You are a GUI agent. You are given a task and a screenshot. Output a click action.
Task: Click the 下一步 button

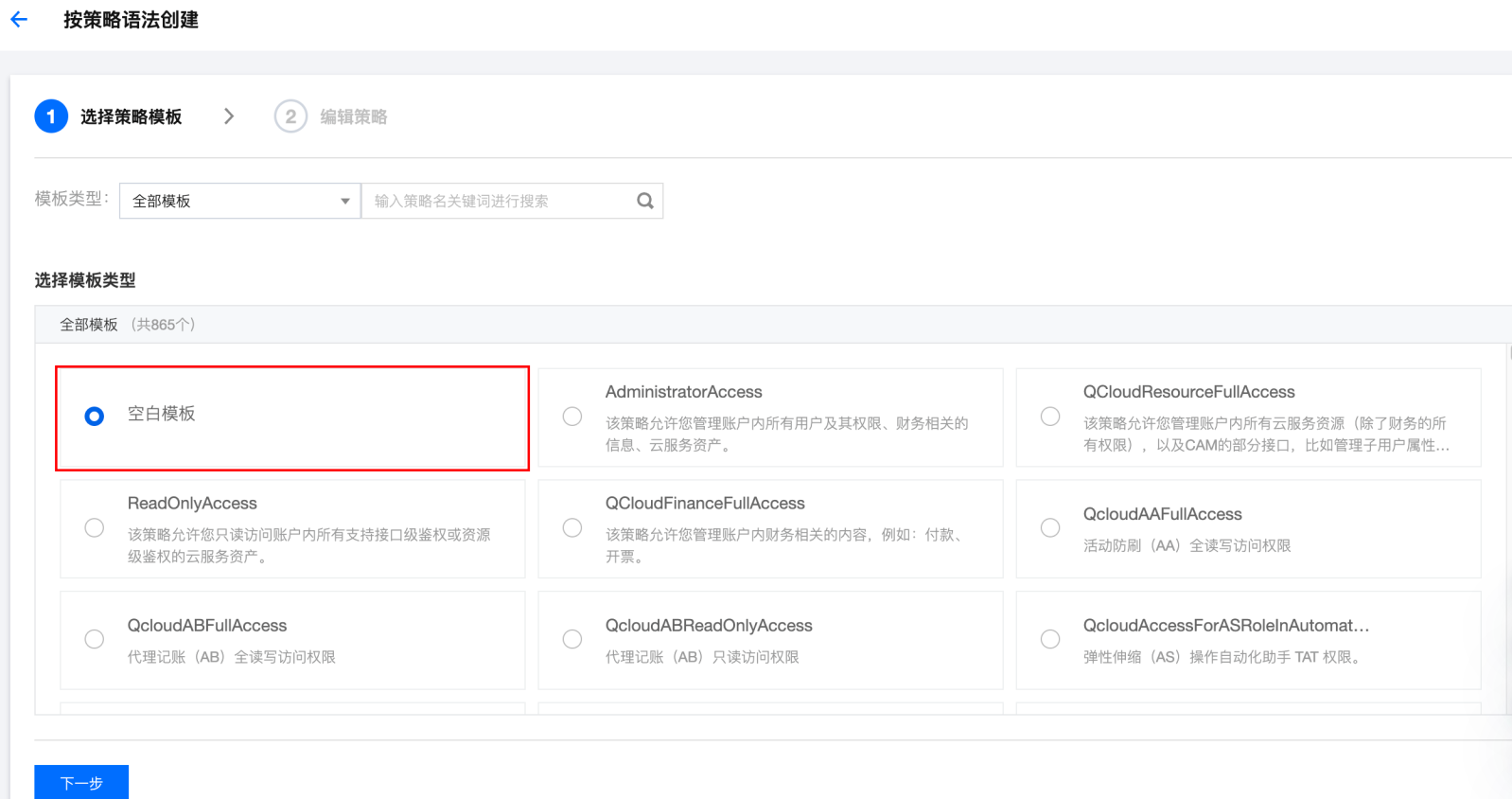click(x=81, y=783)
